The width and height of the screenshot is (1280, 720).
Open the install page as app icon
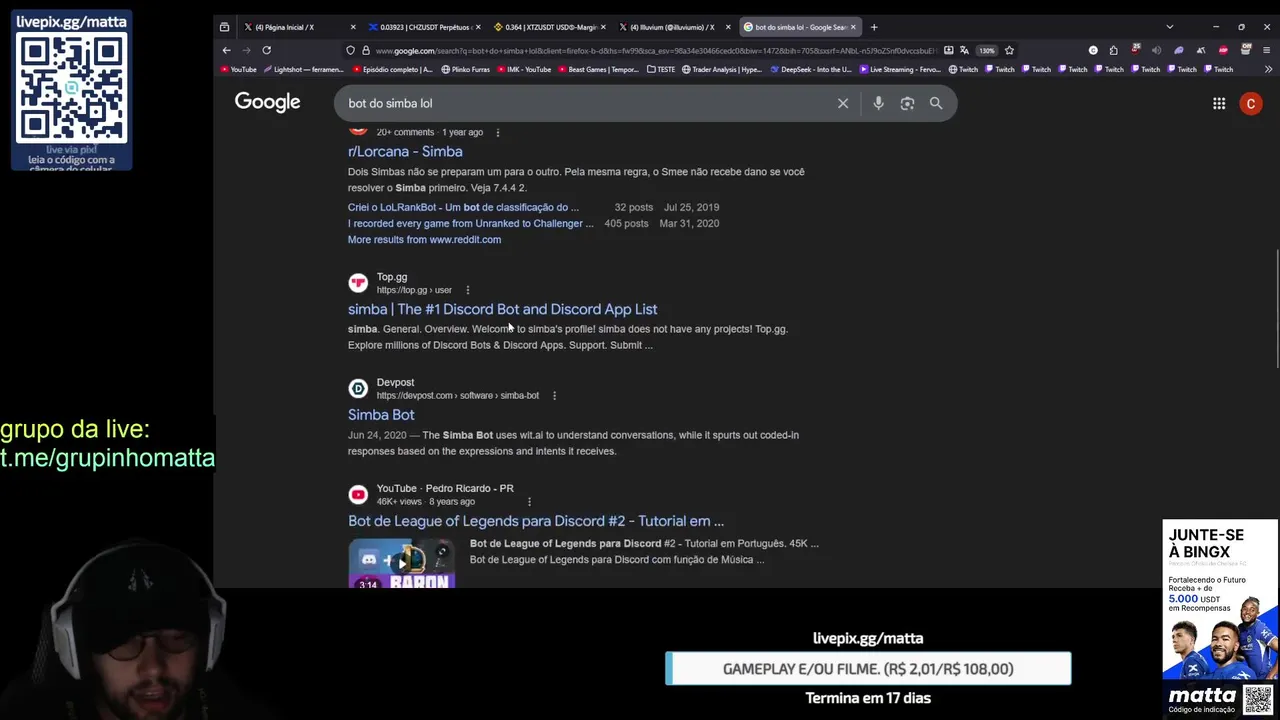(x=948, y=50)
